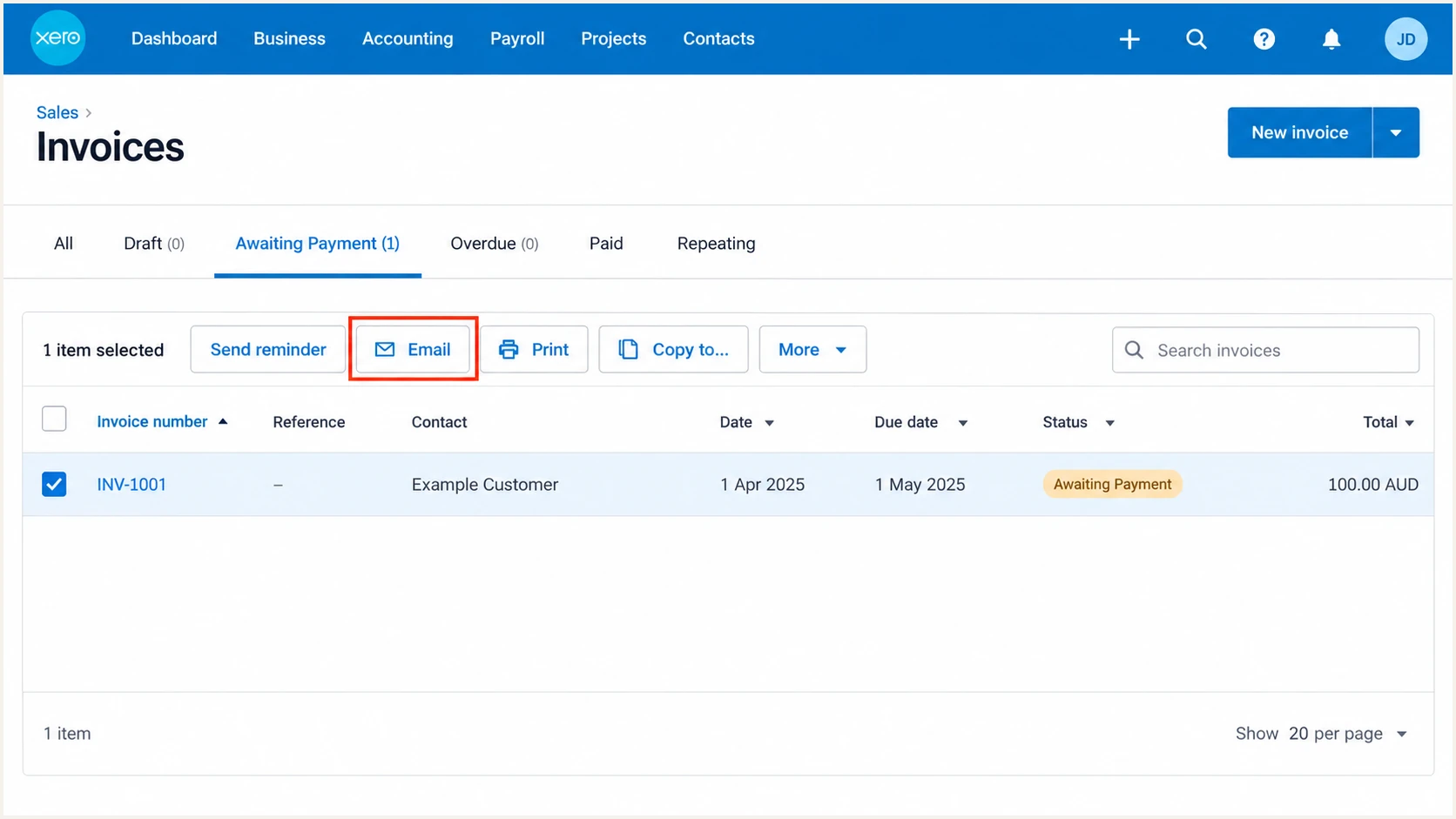Sort by Due date column
Screen dimensions: 1456x819
coord(920,422)
